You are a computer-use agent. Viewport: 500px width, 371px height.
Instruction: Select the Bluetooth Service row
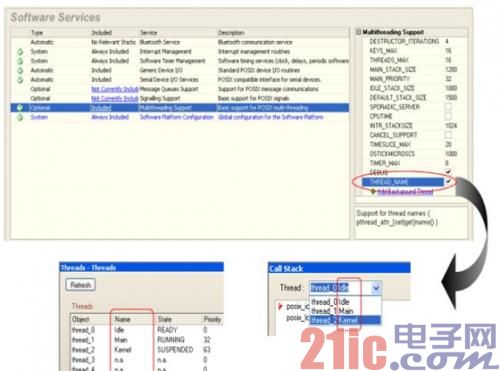pyautogui.click(x=180, y=42)
